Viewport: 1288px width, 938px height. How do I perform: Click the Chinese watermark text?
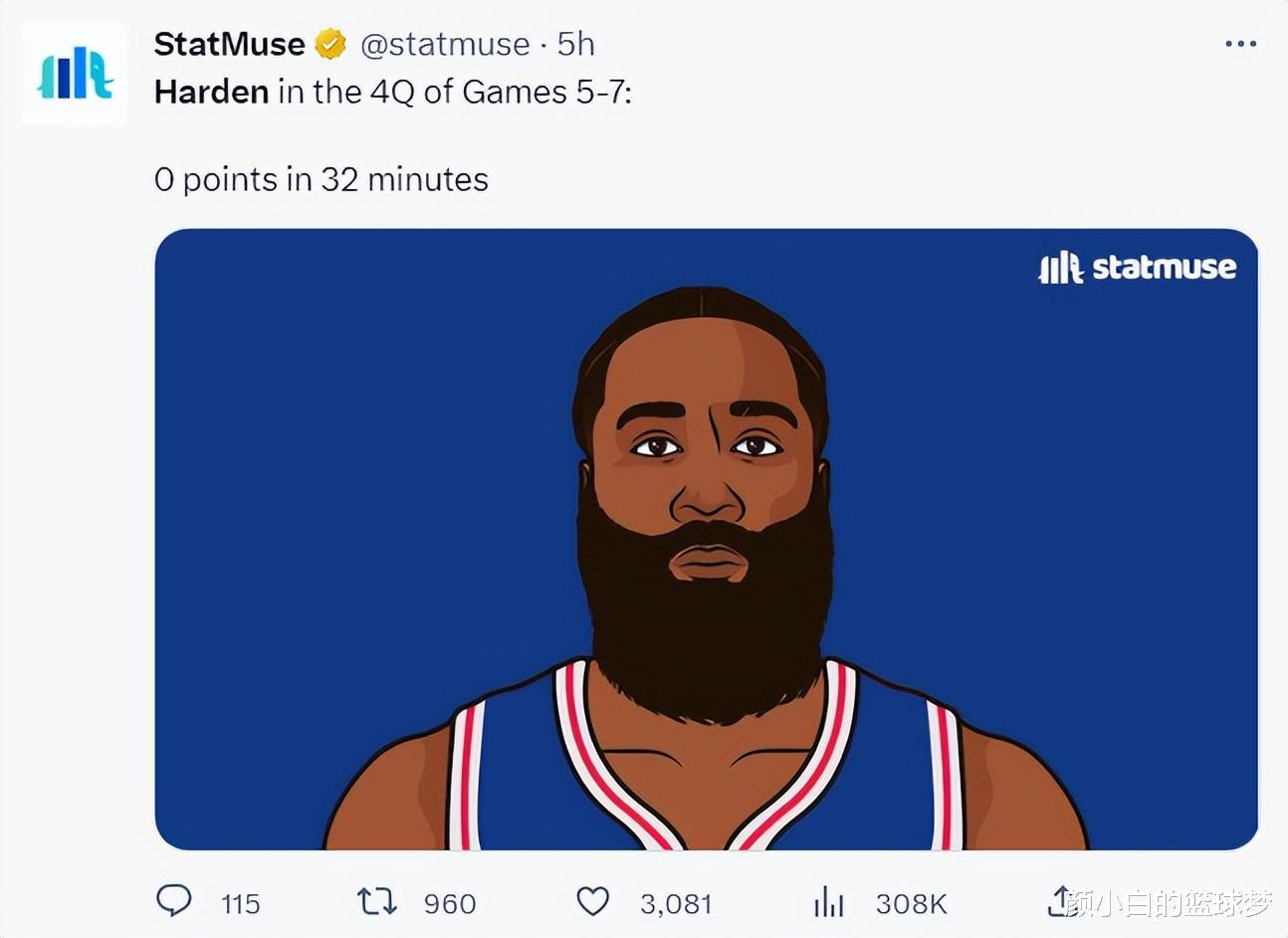pos(1169,904)
